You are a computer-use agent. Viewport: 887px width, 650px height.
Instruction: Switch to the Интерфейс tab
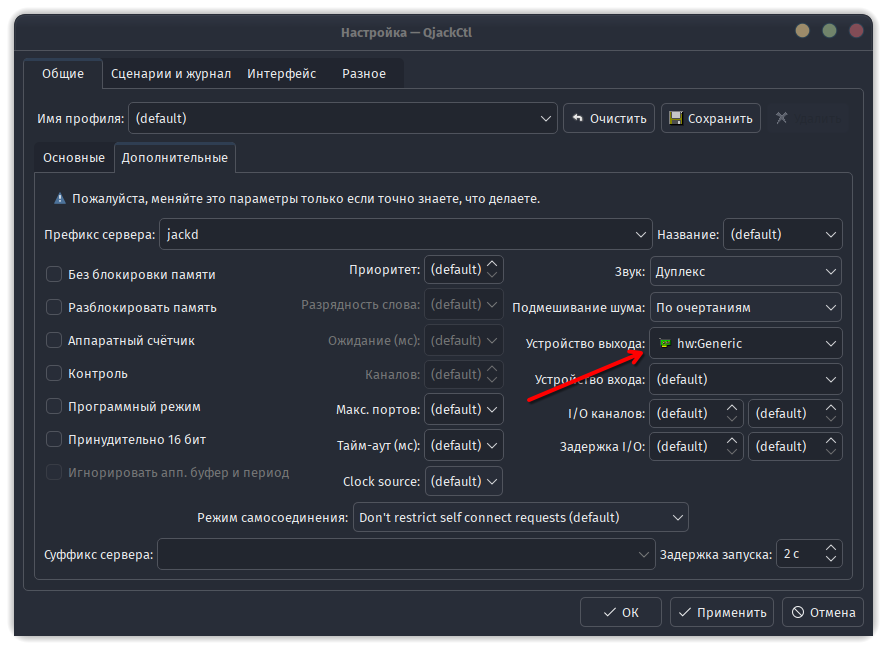click(282, 74)
